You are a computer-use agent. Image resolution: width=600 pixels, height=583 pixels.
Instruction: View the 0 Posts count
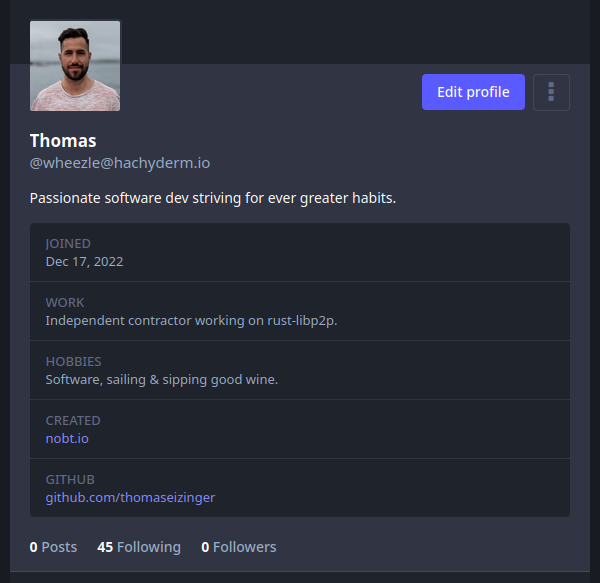53,547
